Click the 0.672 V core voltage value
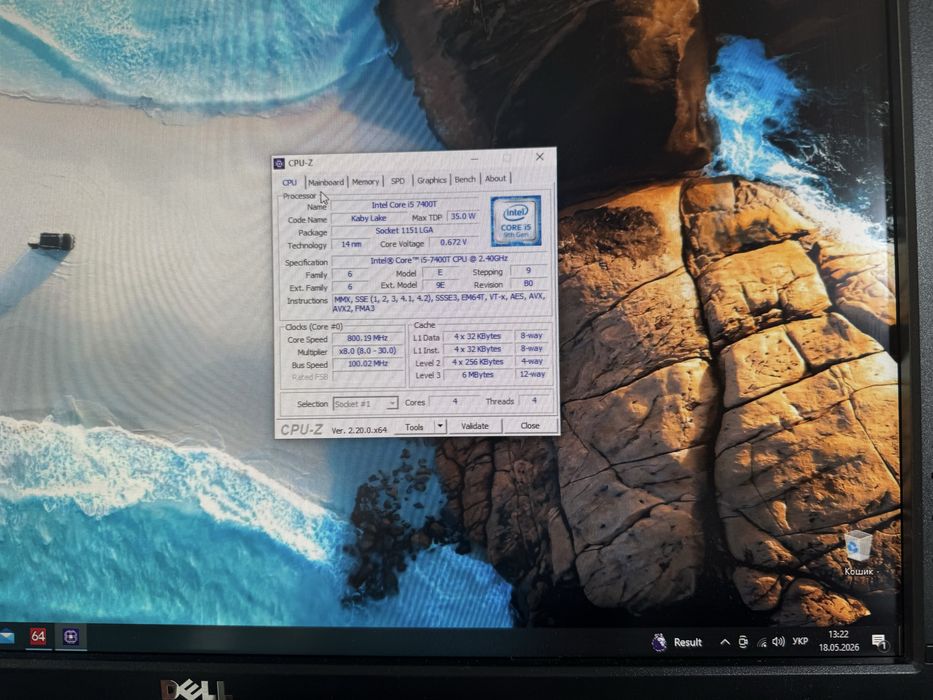This screenshot has height=700, width=933. [453, 242]
